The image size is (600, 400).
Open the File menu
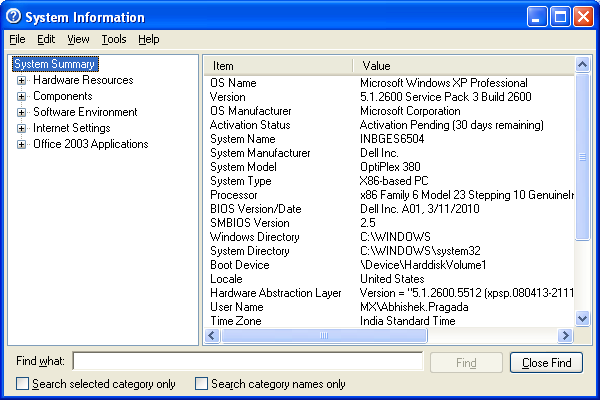click(x=17, y=39)
